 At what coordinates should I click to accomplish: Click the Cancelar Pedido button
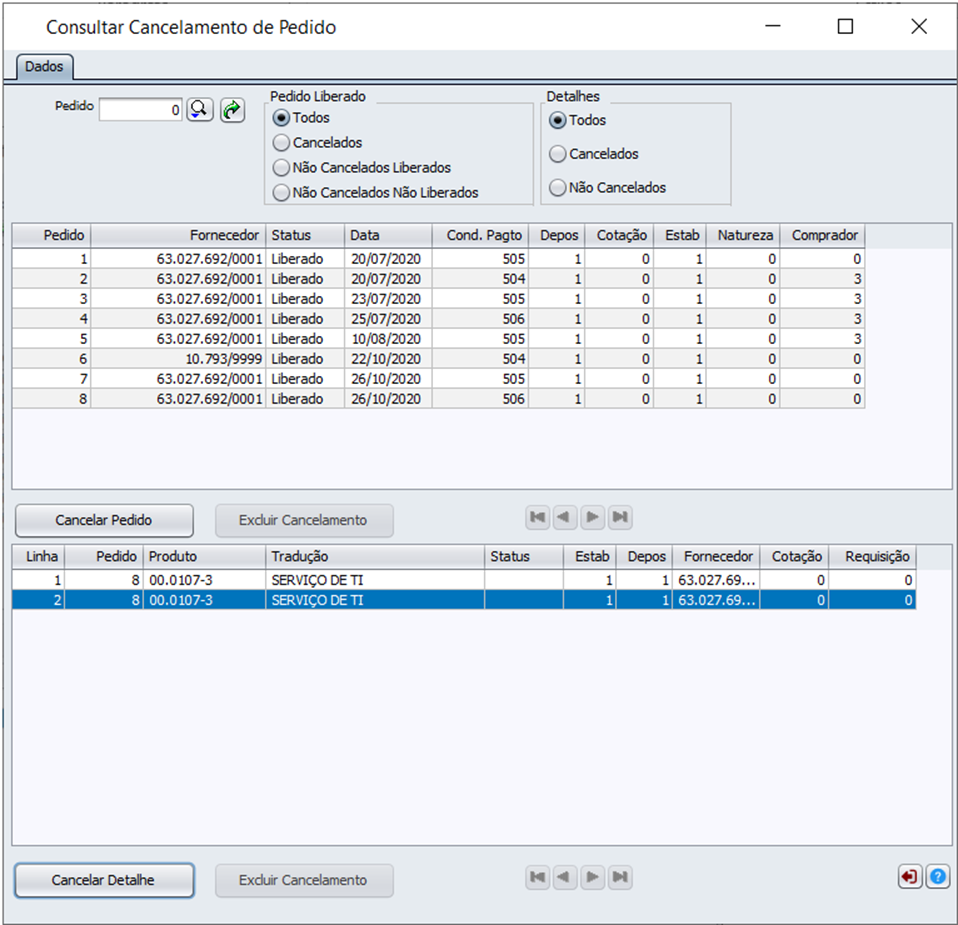pos(104,521)
